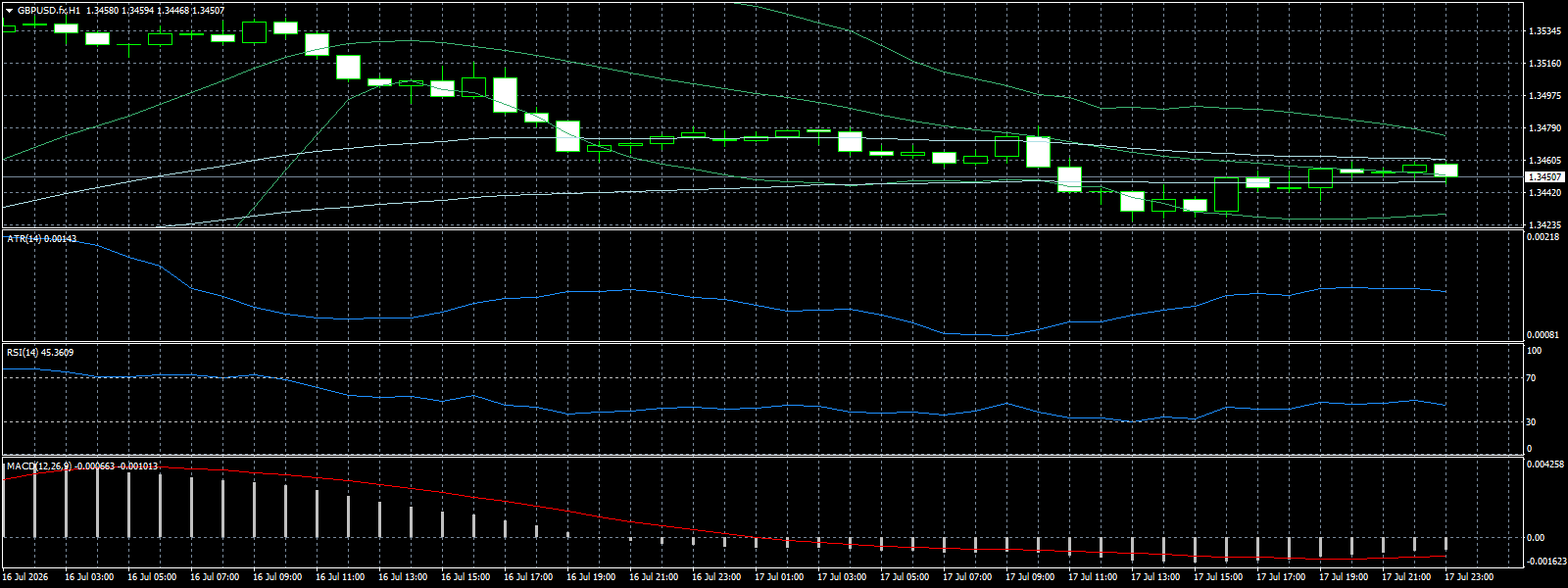Click the 16 Jul 17:00 time label

click(528, 577)
